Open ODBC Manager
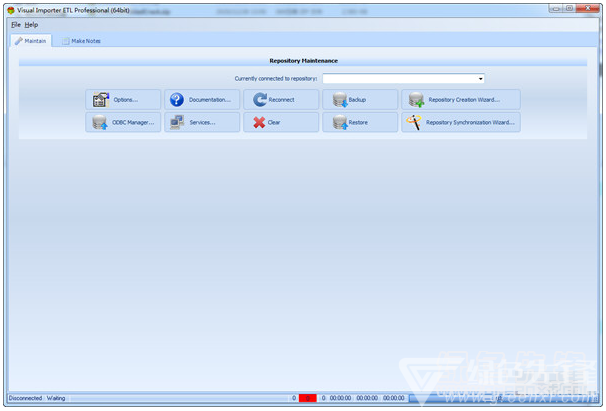Screen dimensions: 606x411 tap(123, 122)
